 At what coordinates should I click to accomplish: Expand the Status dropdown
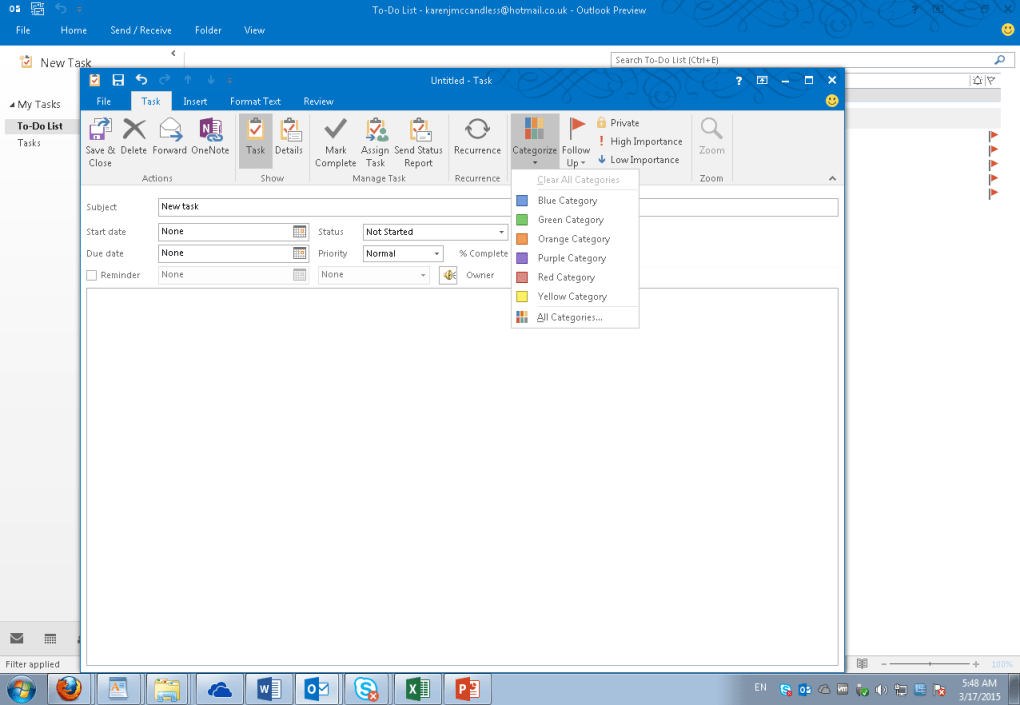click(501, 232)
